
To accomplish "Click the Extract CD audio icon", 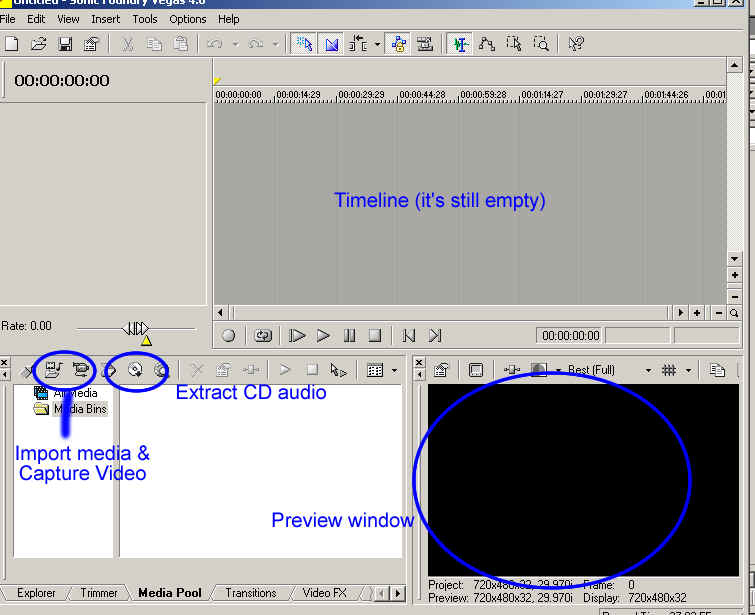I will [x=136, y=370].
